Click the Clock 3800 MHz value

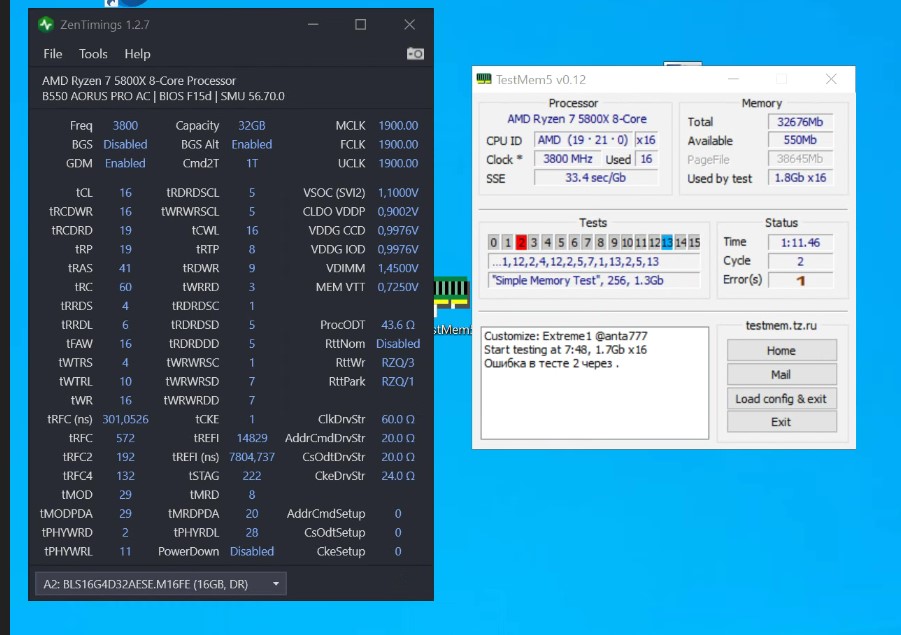pyautogui.click(x=568, y=159)
